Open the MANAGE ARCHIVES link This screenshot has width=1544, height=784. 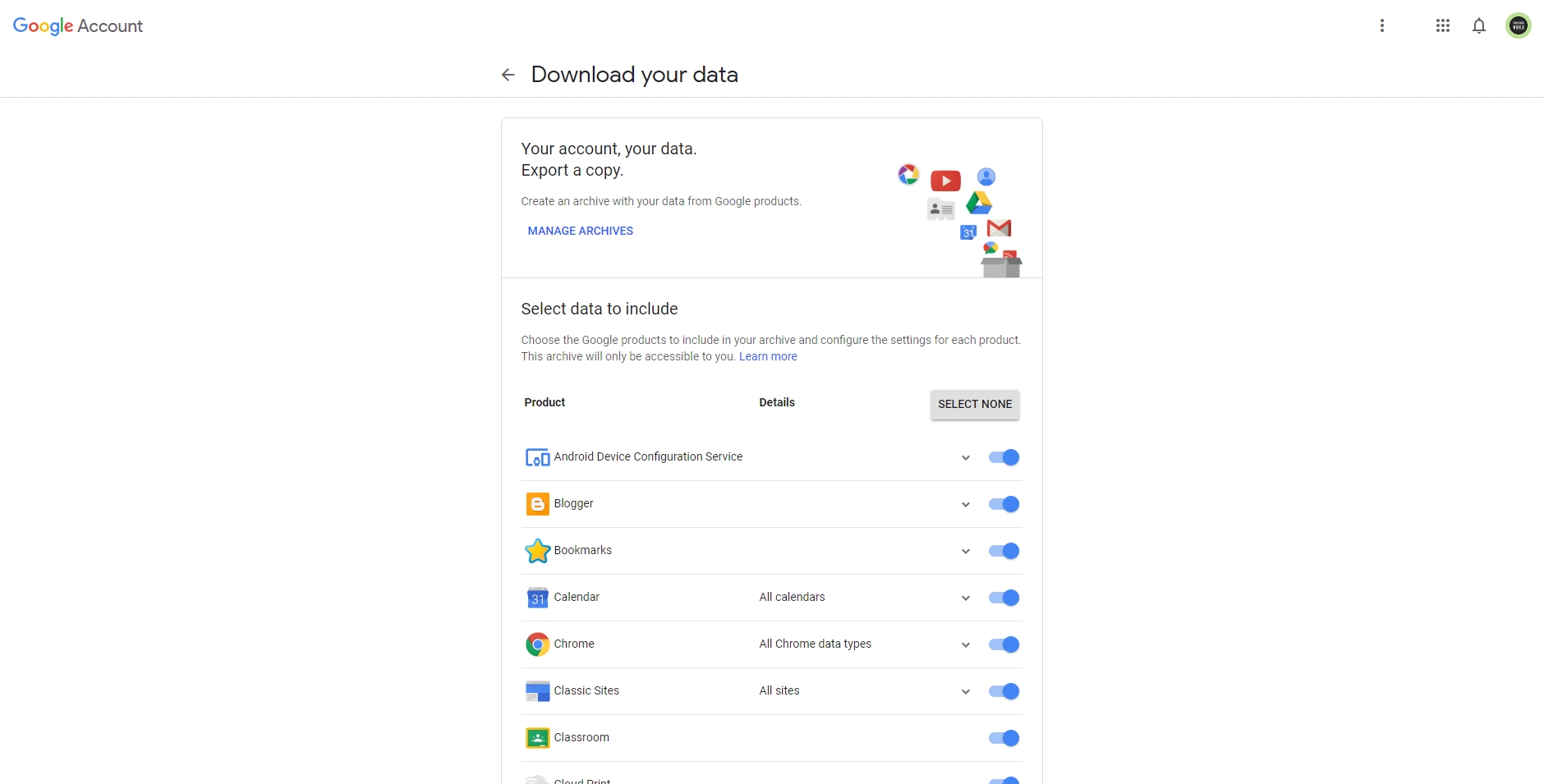pyautogui.click(x=581, y=232)
